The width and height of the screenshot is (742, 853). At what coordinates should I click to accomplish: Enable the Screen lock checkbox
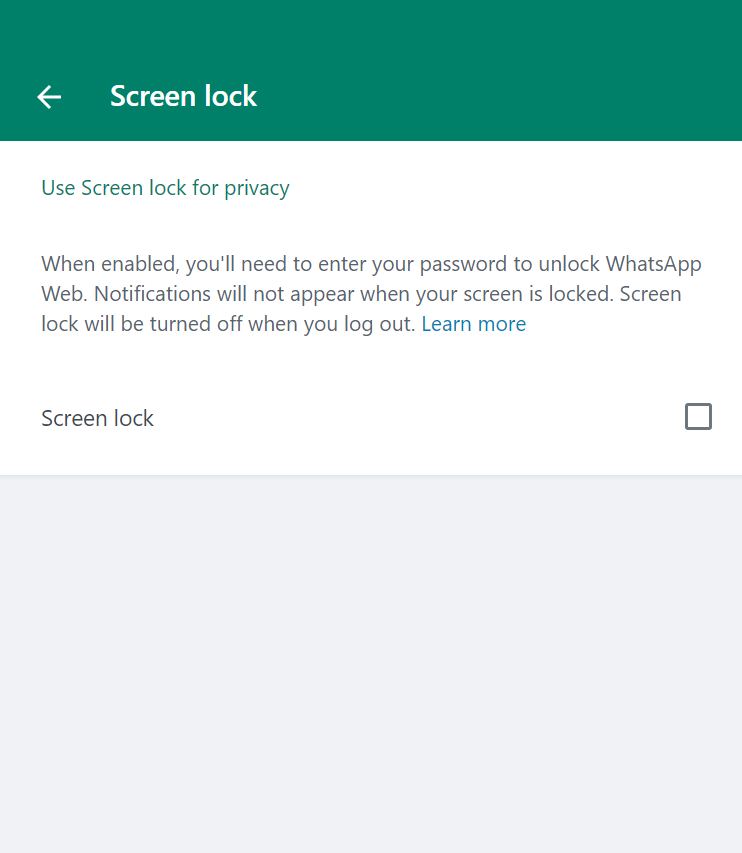pyautogui.click(x=698, y=417)
